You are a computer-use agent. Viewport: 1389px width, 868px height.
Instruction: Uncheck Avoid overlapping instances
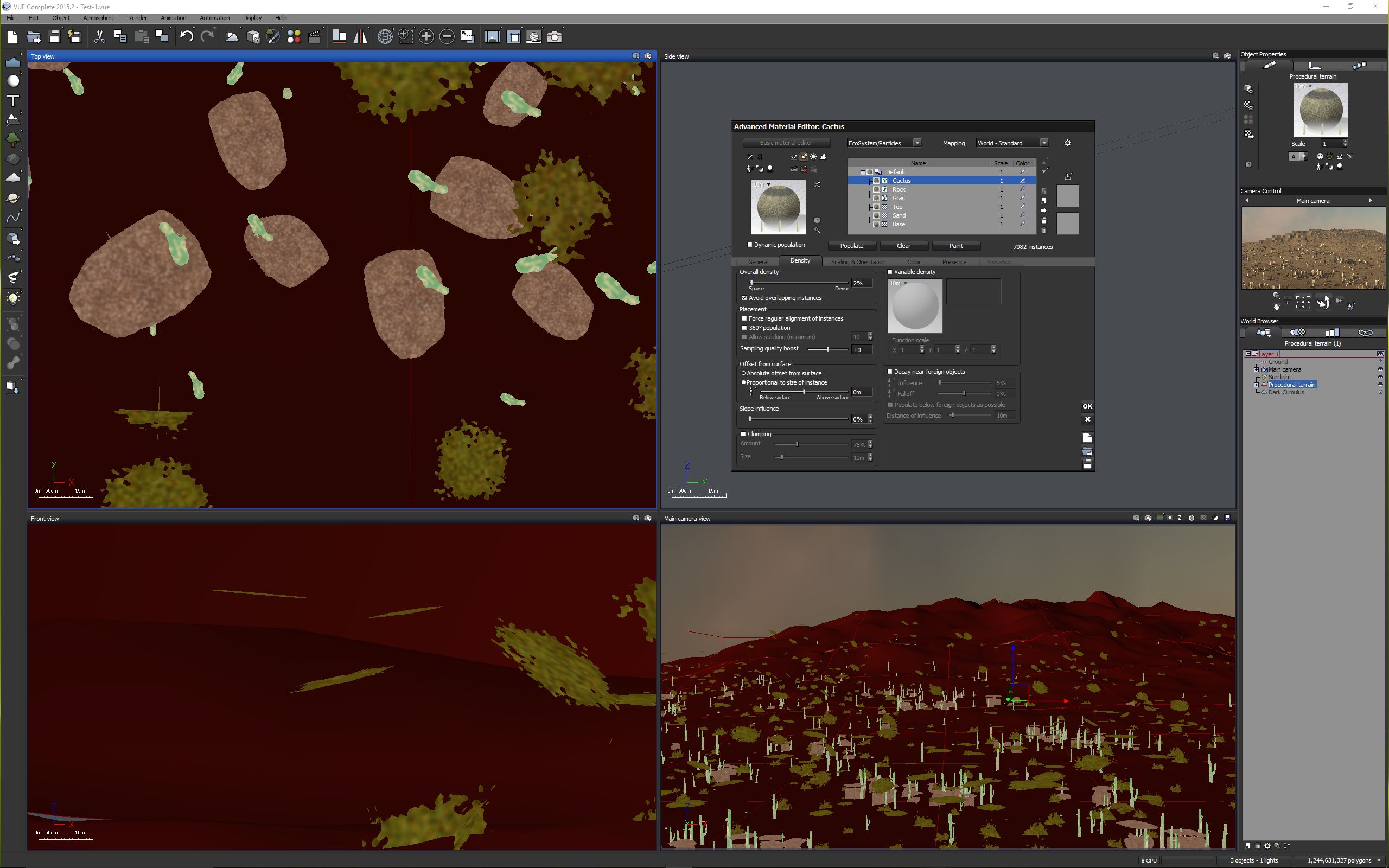[x=744, y=298]
